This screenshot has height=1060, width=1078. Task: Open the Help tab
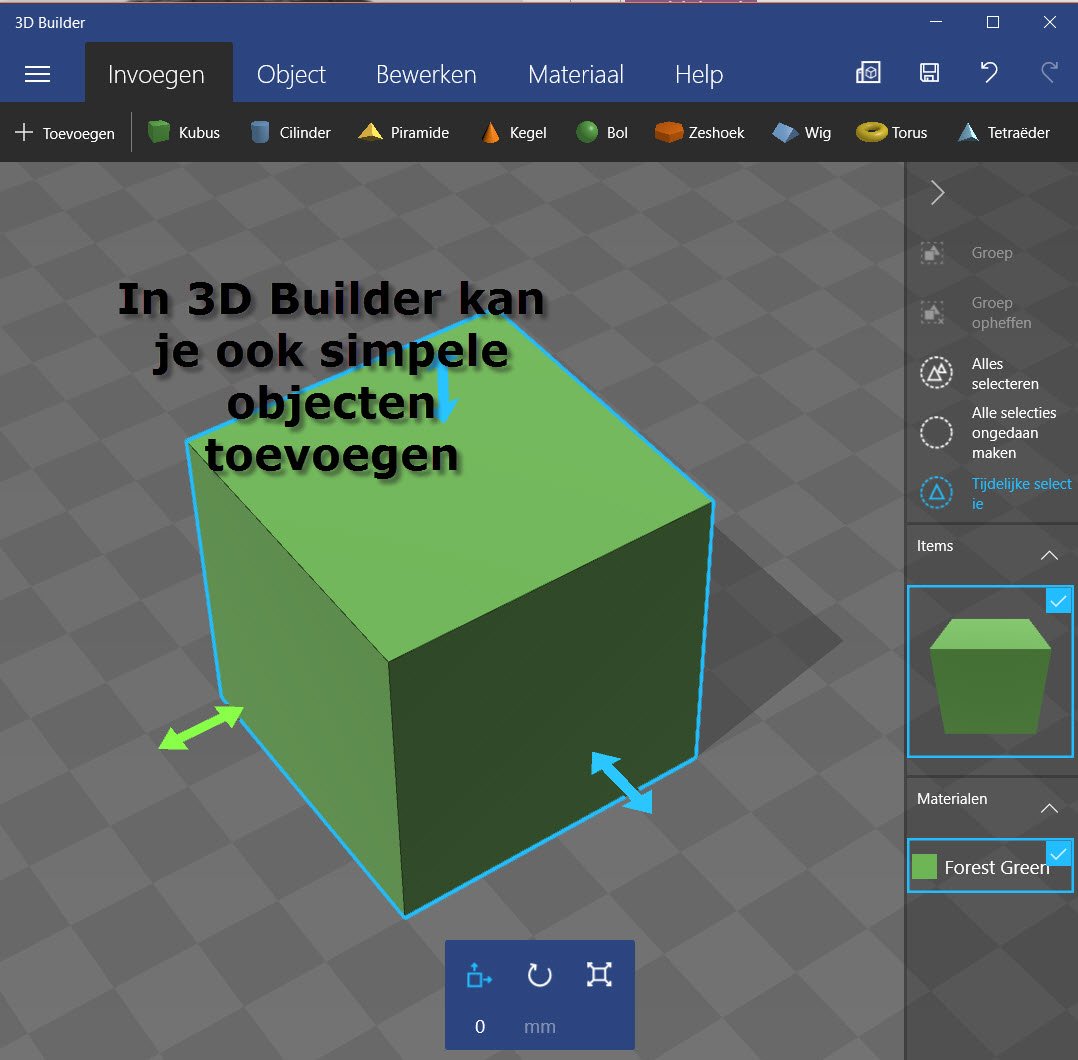point(698,74)
